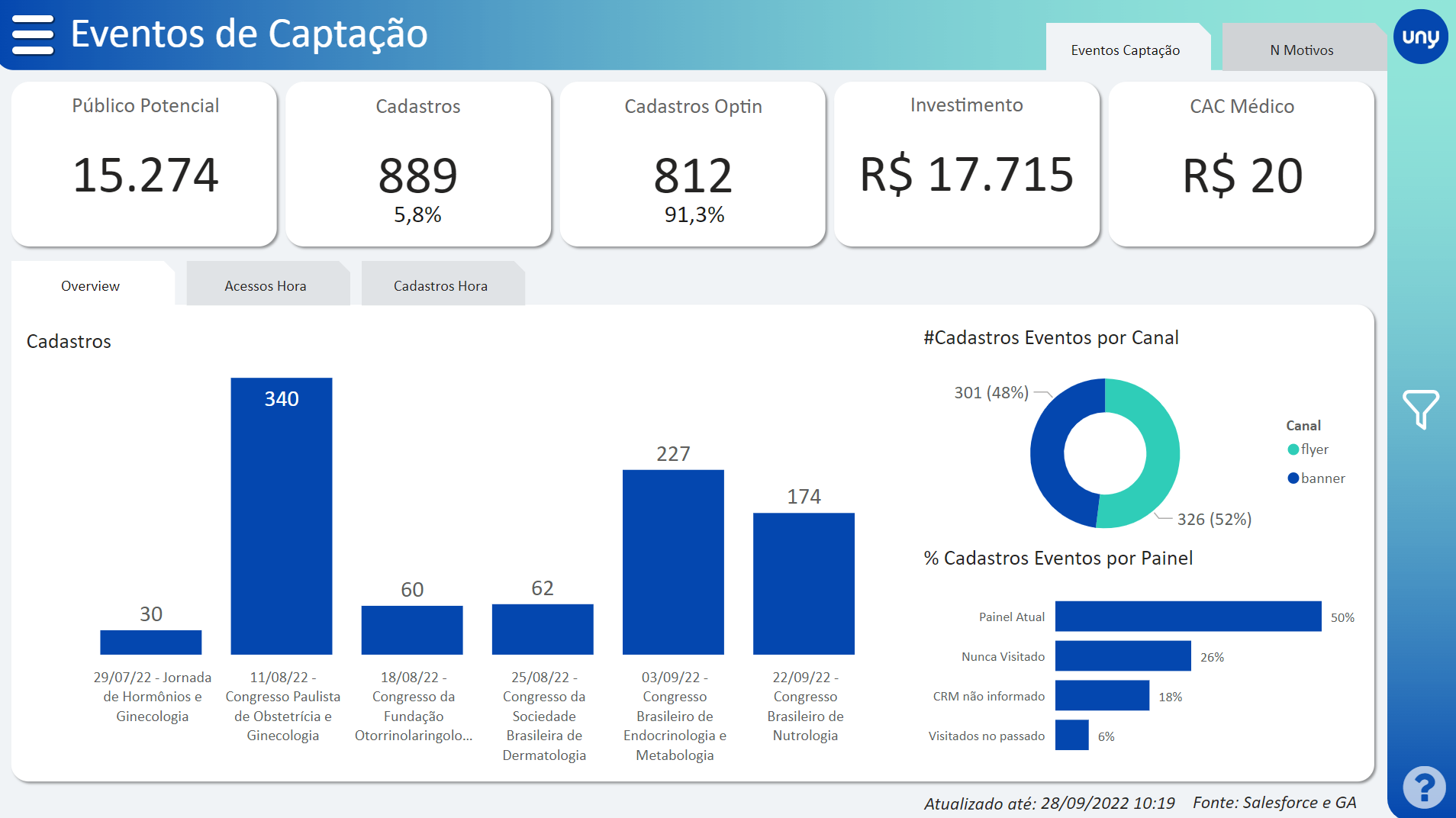The height and width of the screenshot is (818, 1456).
Task: Open the Cadastros Hora tab
Action: coord(440,285)
